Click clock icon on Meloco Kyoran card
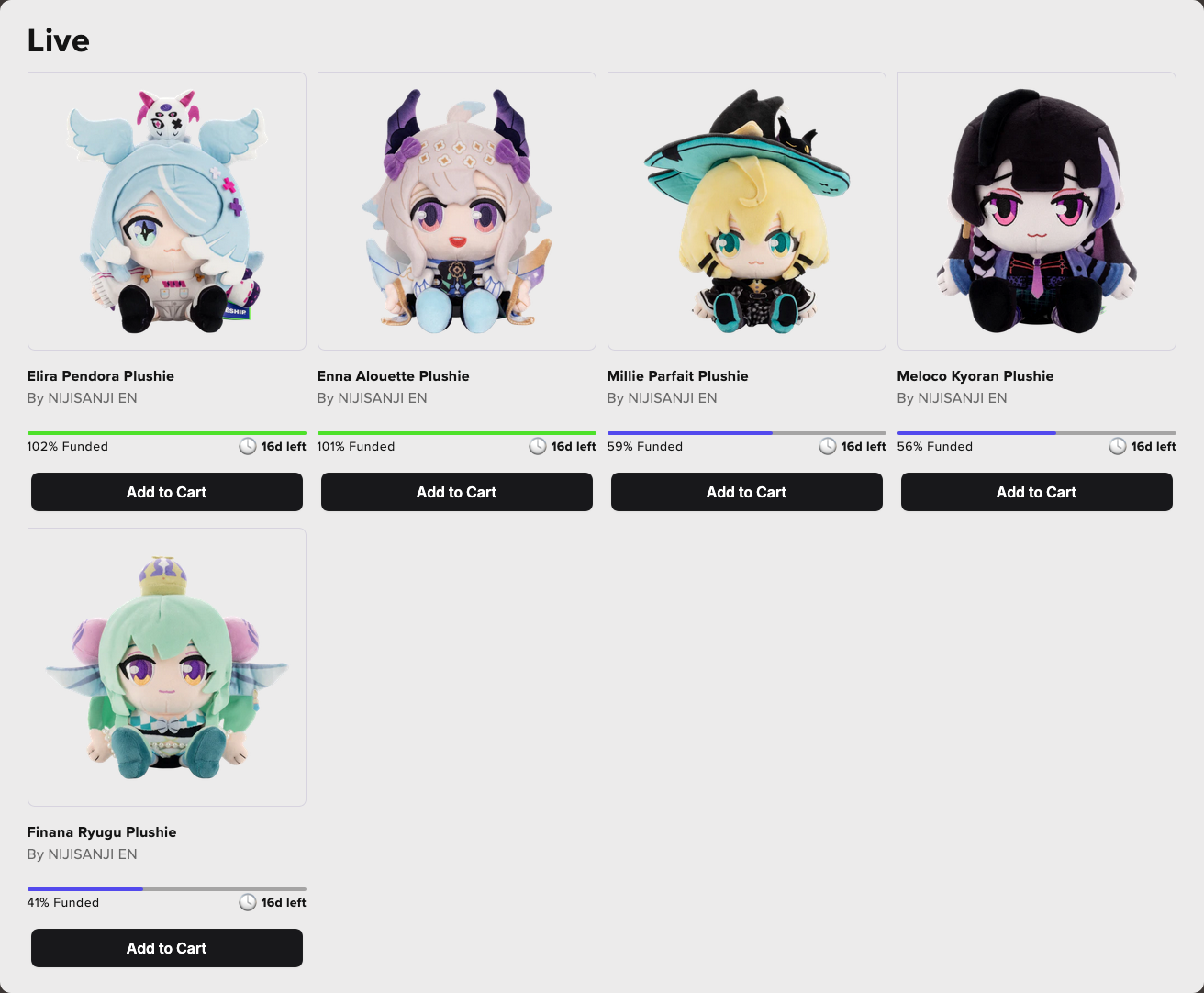Image resolution: width=1204 pixels, height=993 pixels. [x=1118, y=446]
